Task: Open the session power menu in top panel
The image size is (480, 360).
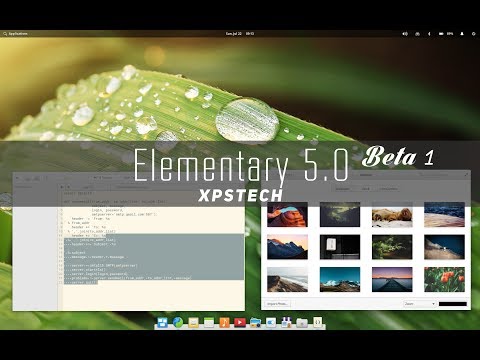Action: pyautogui.click(x=473, y=34)
